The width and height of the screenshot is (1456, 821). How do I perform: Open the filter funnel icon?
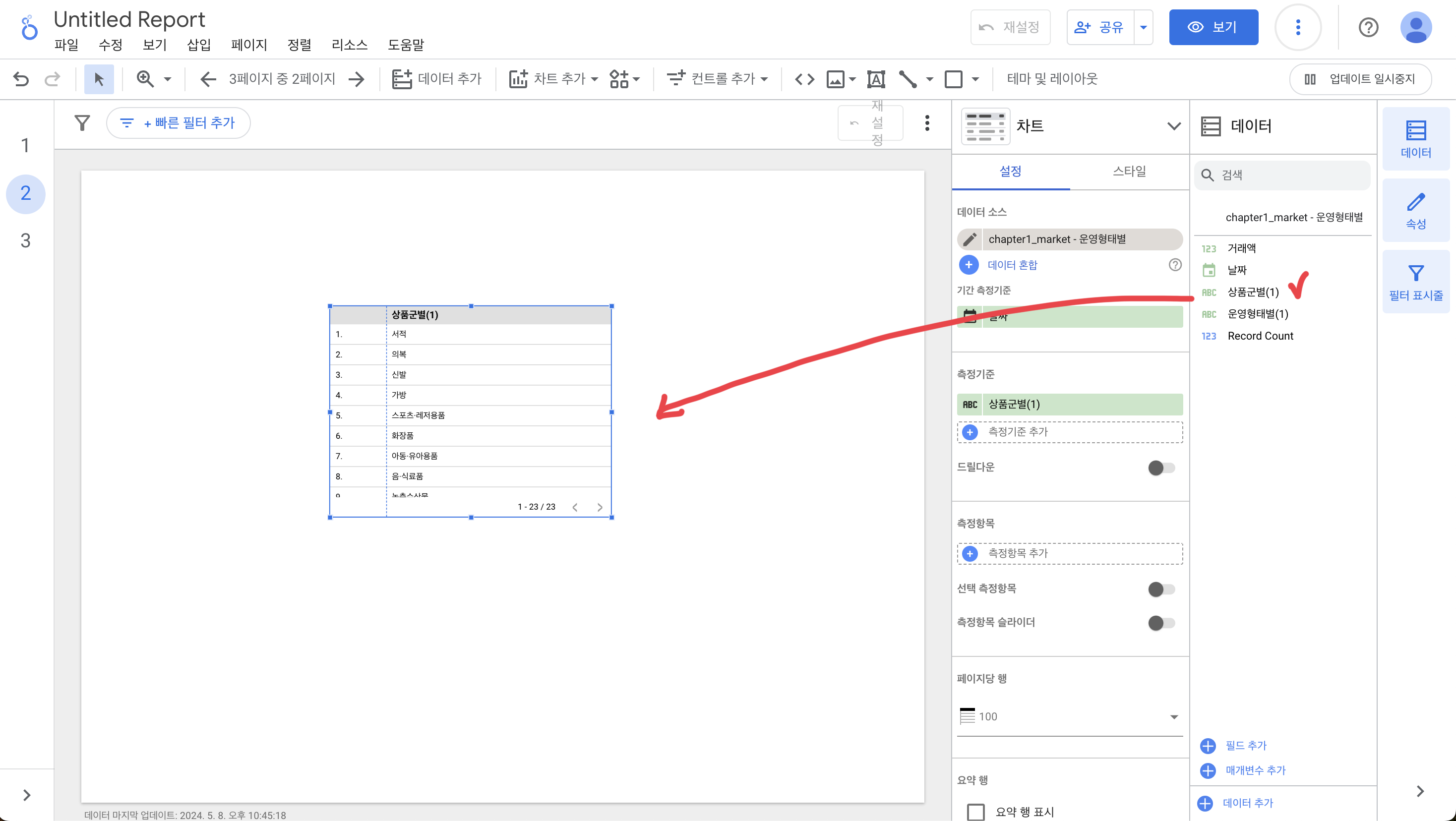(82, 122)
